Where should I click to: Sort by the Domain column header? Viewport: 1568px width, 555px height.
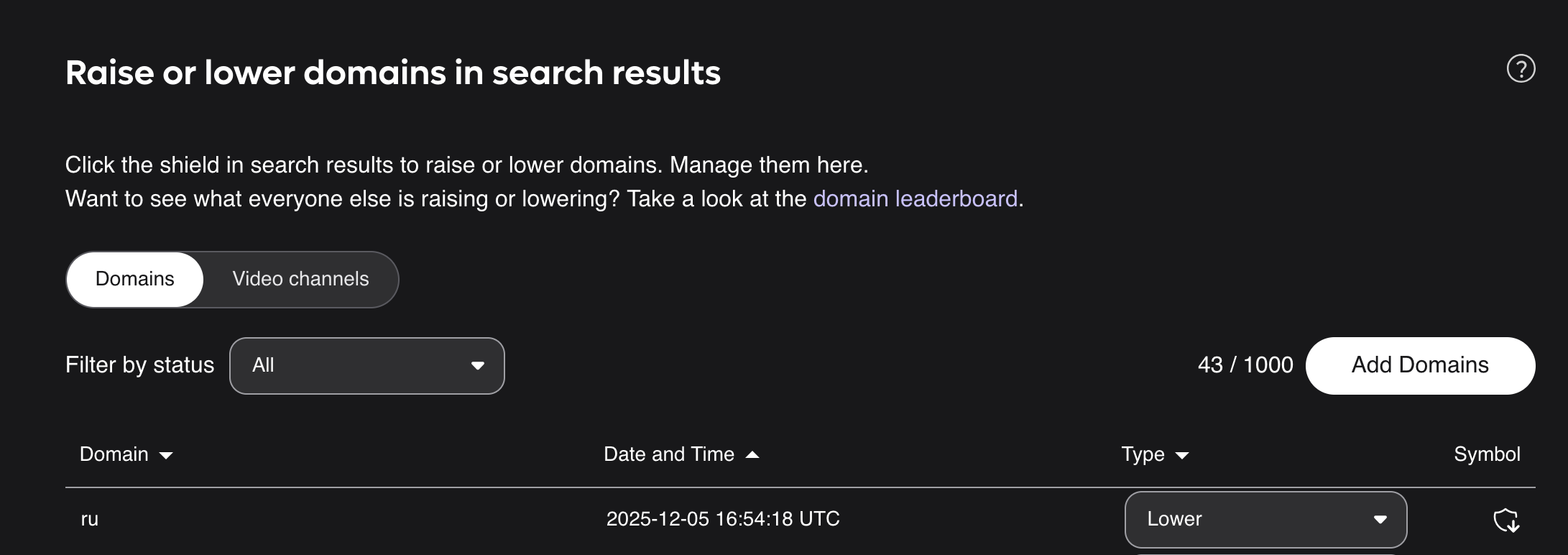pos(114,454)
